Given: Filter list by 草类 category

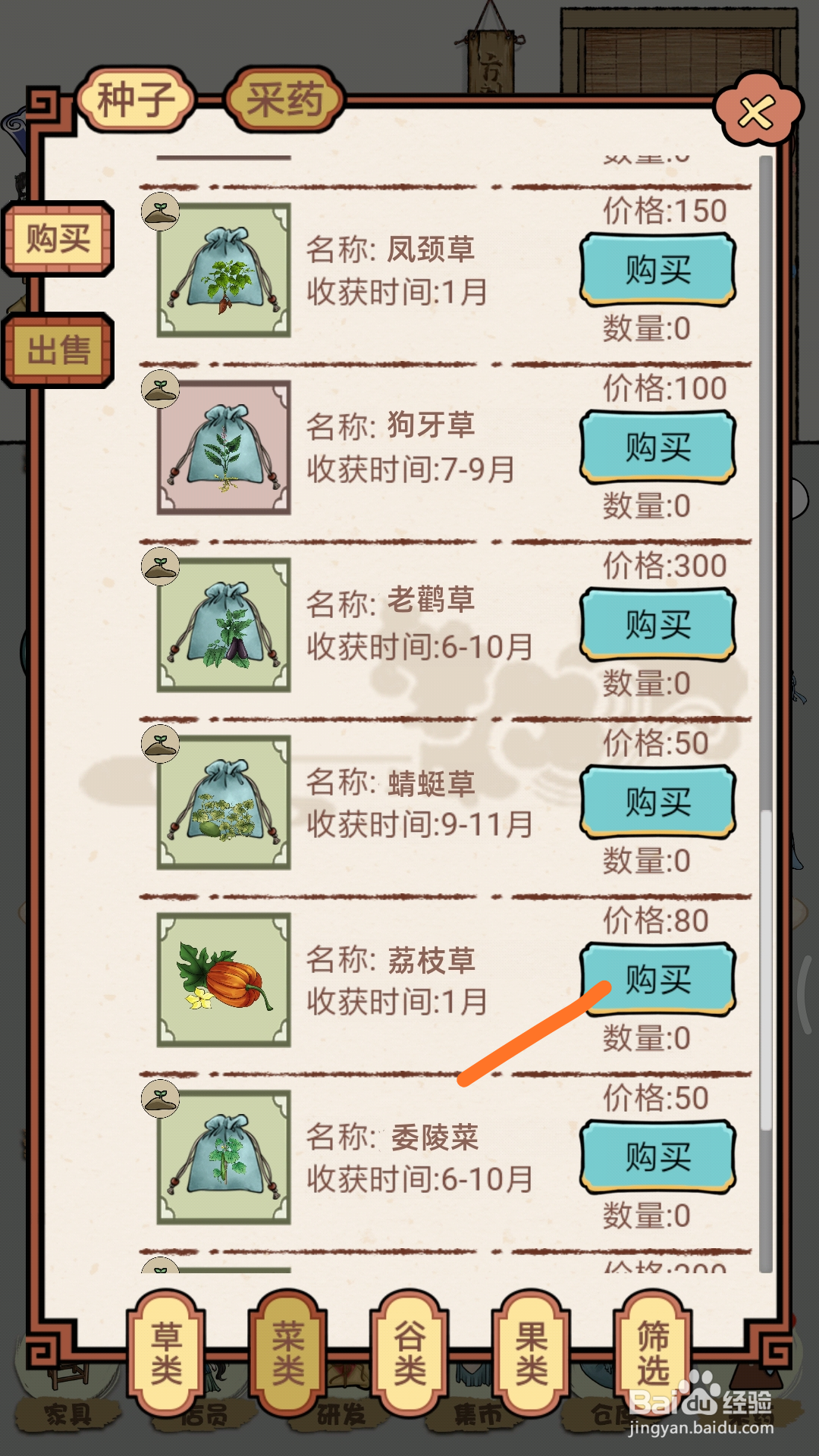Looking at the screenshot, I should [166, 1353].
